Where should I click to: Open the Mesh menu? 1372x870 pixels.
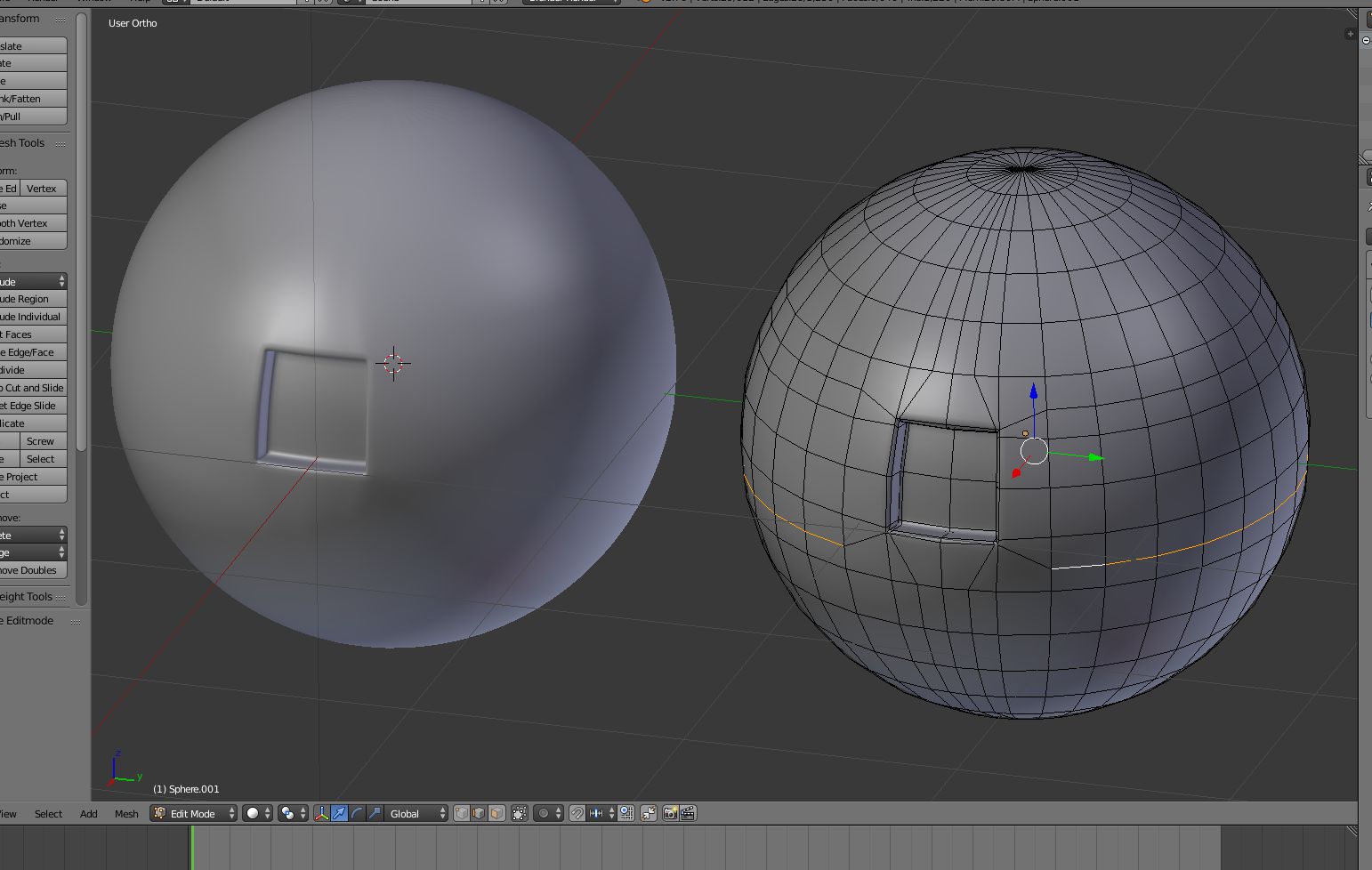[x=126, y=814]
